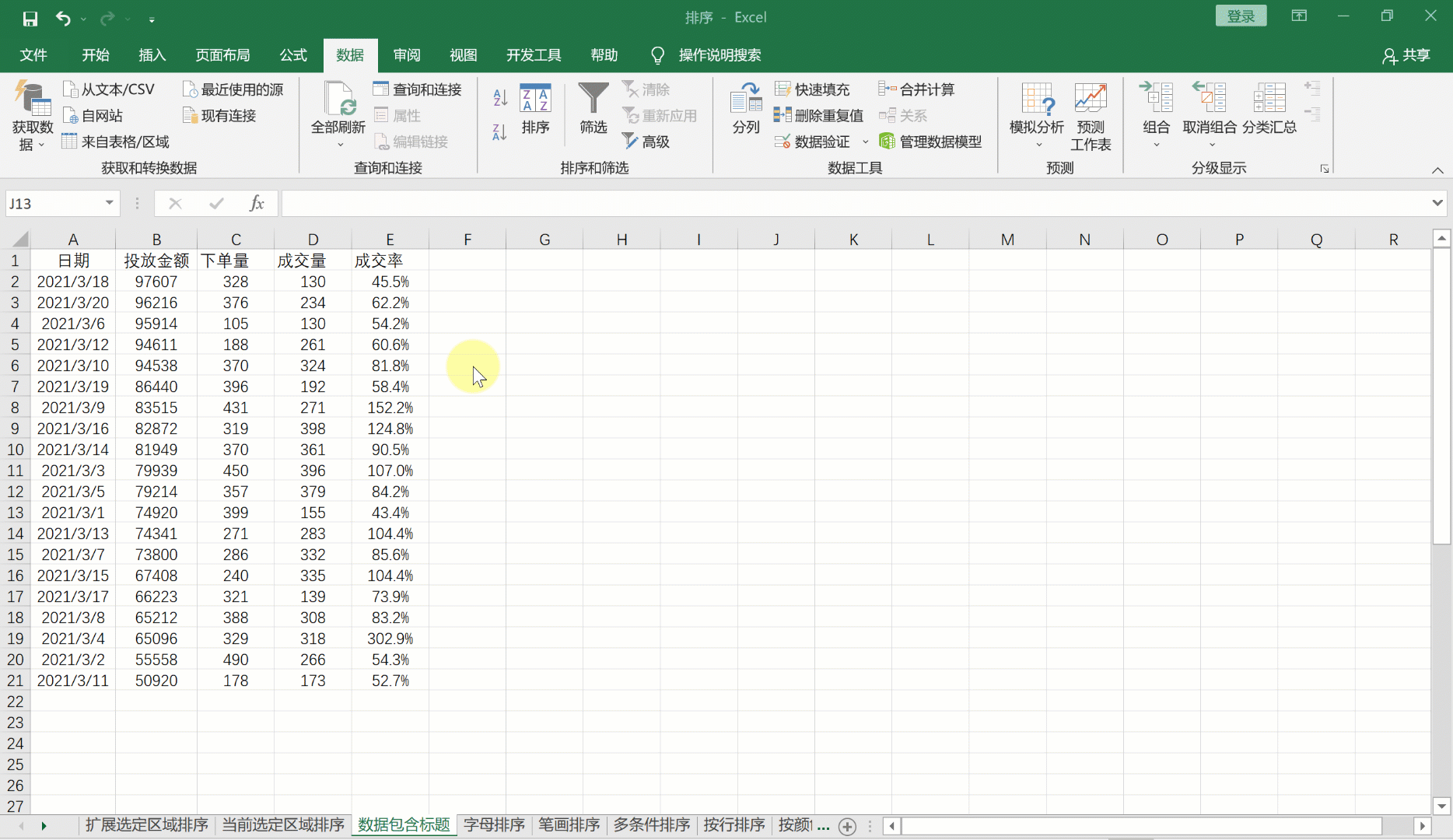Sort ascending A to Z

[x=500, y=98]
